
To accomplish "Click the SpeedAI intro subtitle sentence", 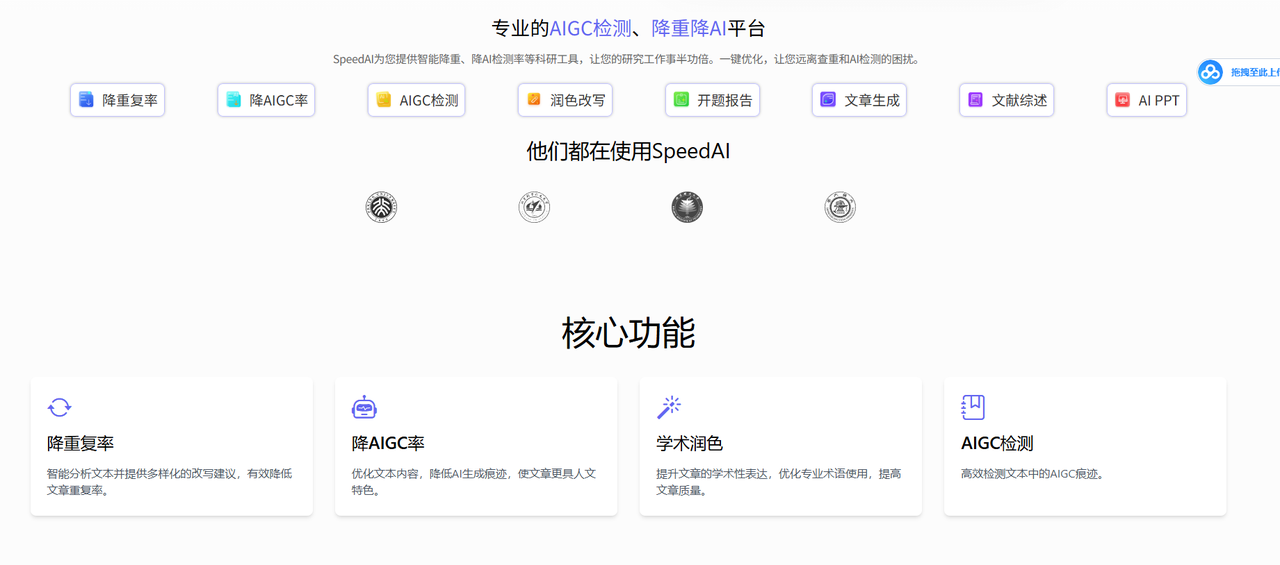I will (x=628, y=59).
